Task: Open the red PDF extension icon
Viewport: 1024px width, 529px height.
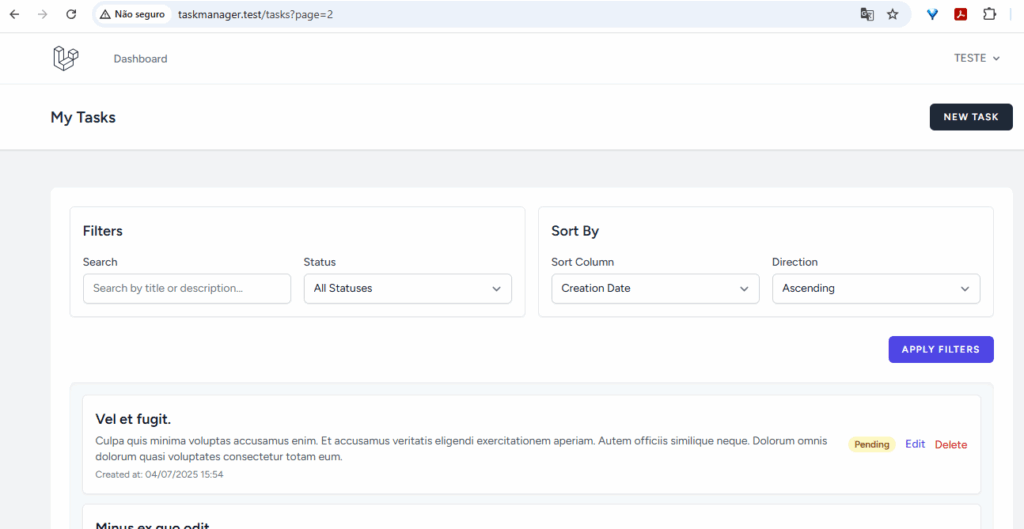Action: [961, 14]
